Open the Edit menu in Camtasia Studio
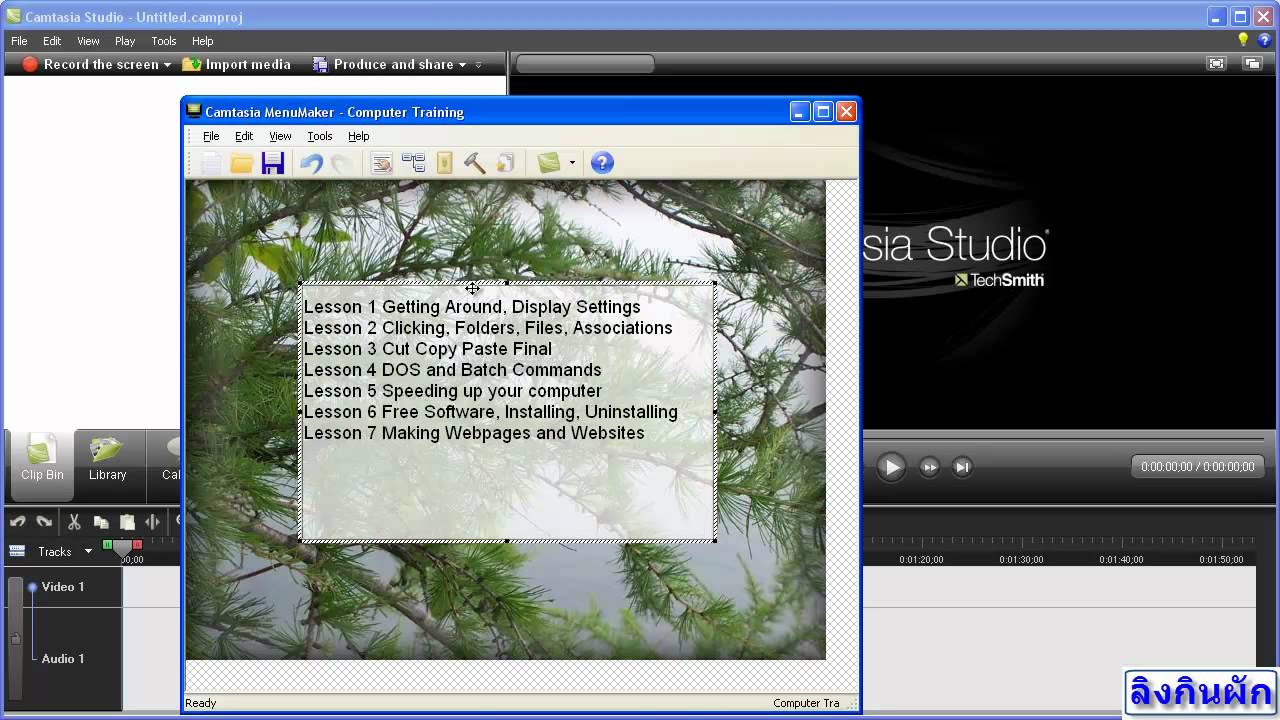1280x720 pixels. [52, 41]
